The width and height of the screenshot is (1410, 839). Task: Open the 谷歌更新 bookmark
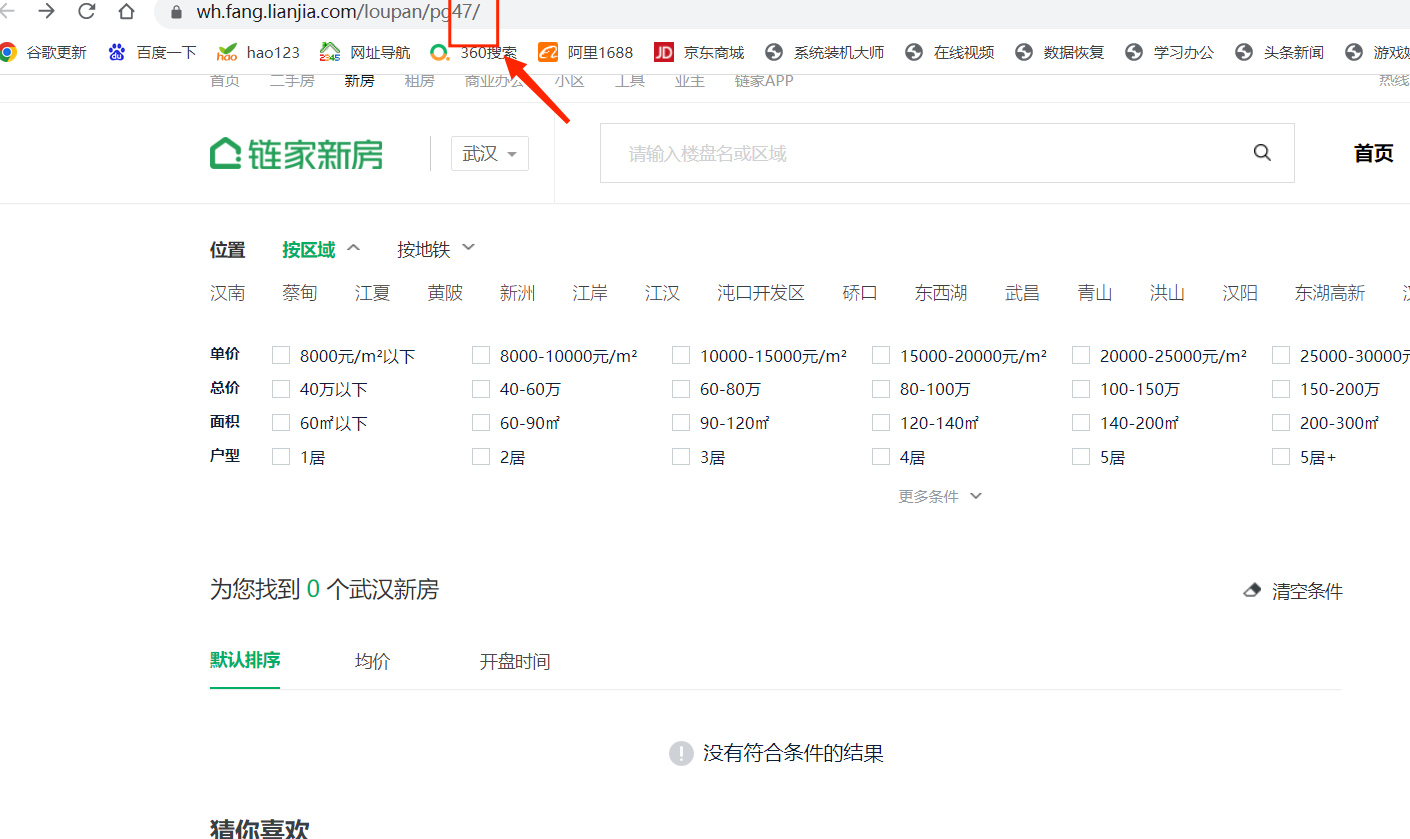click(44, 52)
